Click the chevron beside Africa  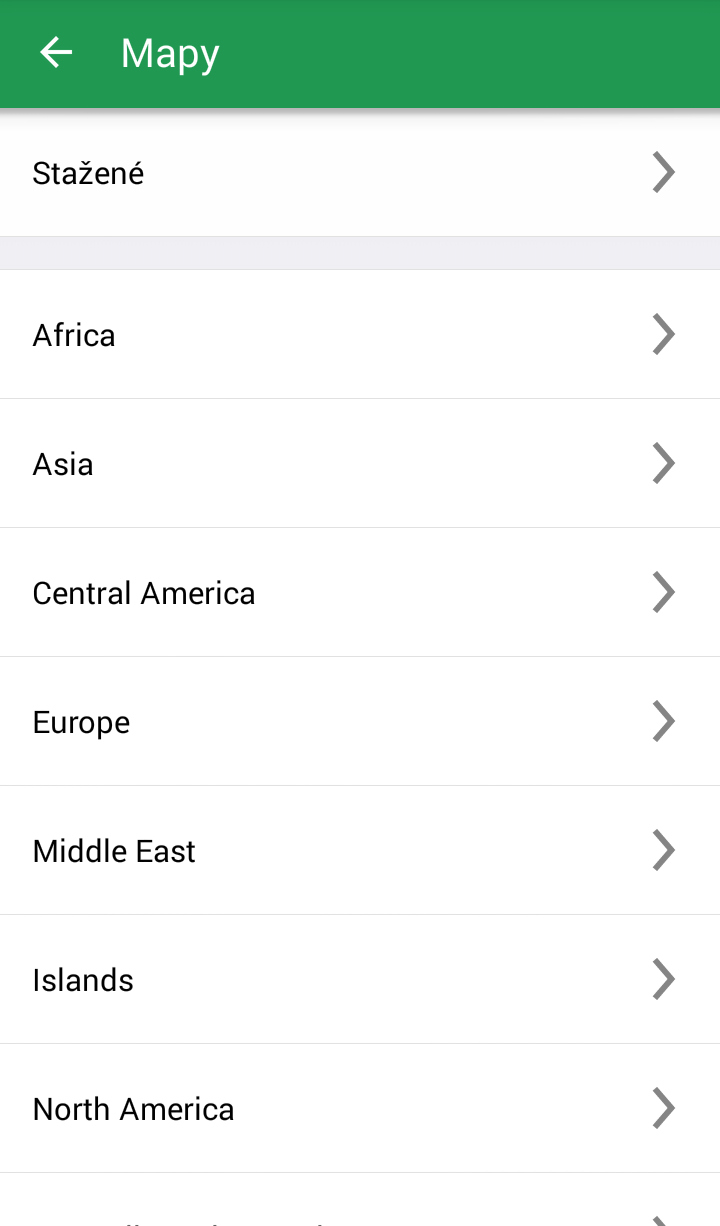(x=663, y=334)
